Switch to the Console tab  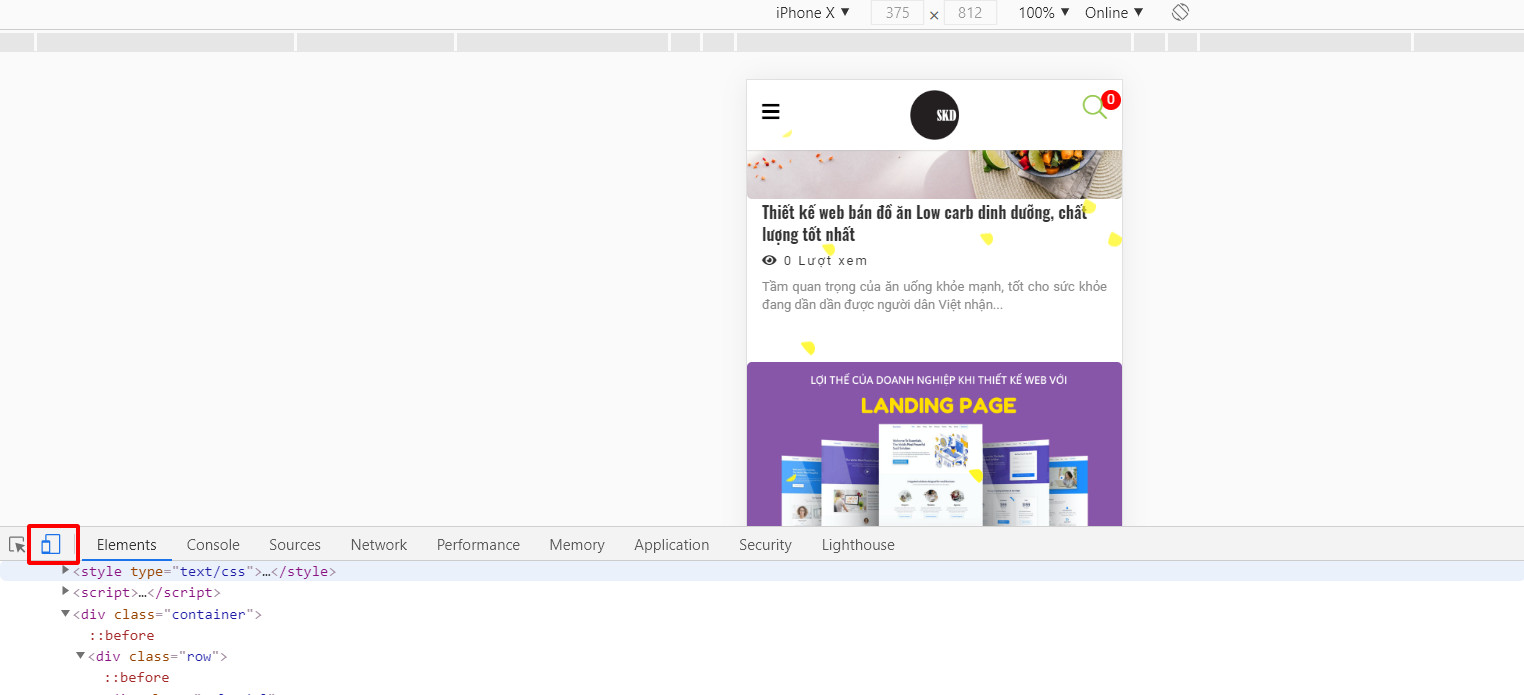[x=213, y=545]
